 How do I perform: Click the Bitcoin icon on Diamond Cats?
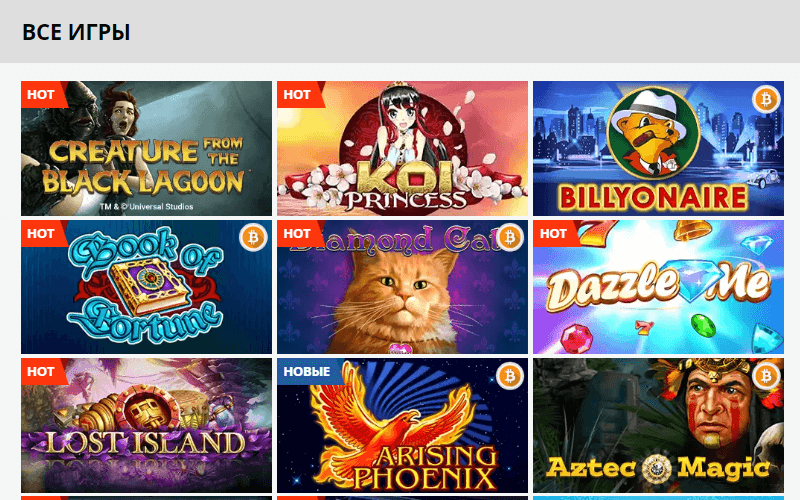[510, 237]
